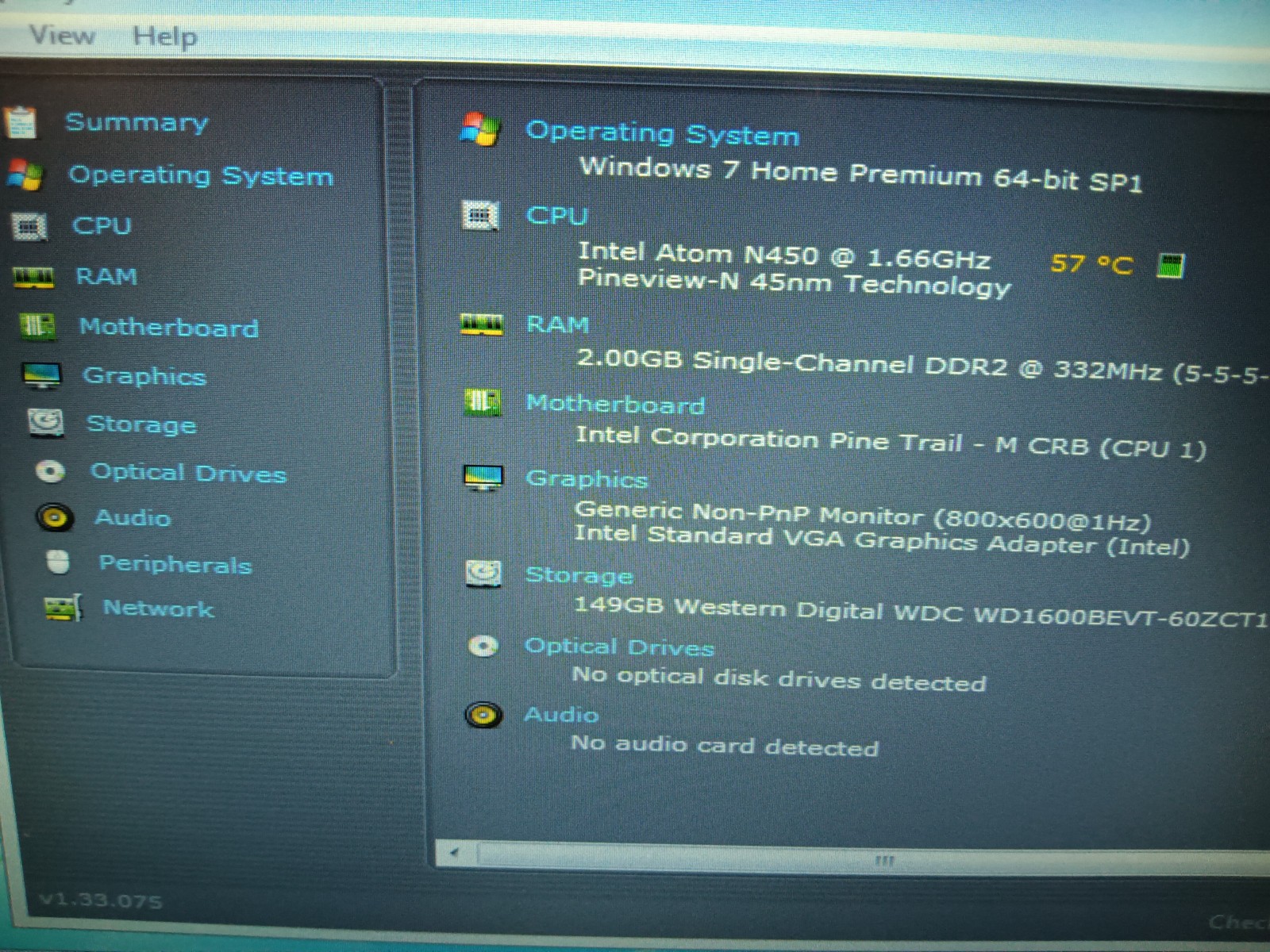Screen dimensions: 1270x952
Task: Click the RAM stick icon in summary pane
Action: (482, 324)
